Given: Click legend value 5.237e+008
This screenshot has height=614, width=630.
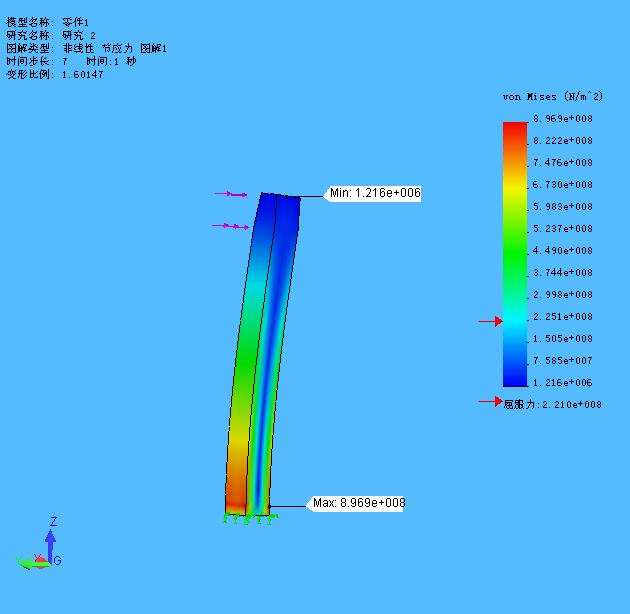Looking at the screenshot, I should click(562, 229).
